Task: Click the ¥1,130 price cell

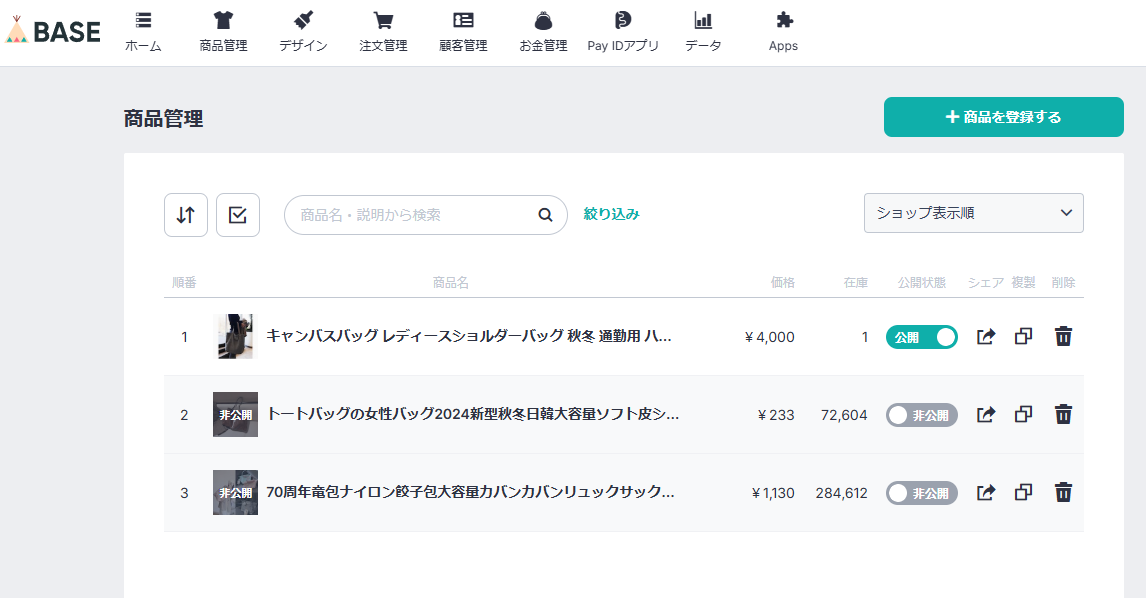Action: click(773, 493)
